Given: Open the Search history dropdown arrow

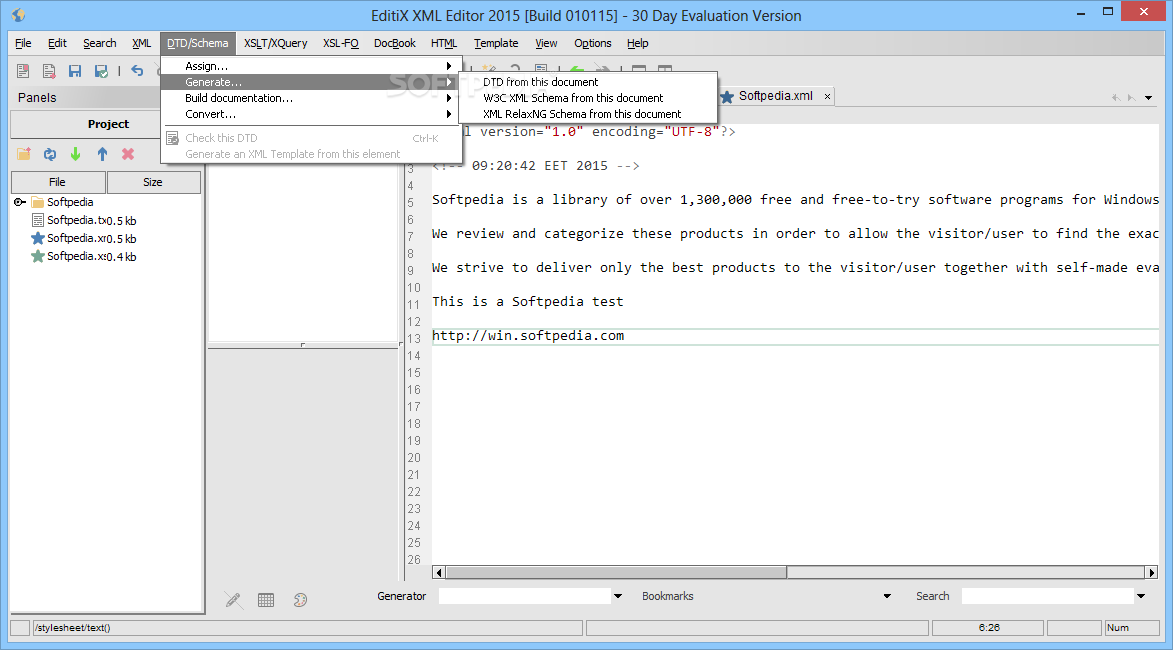Looking at the screenshot, I should (1141, 596).
